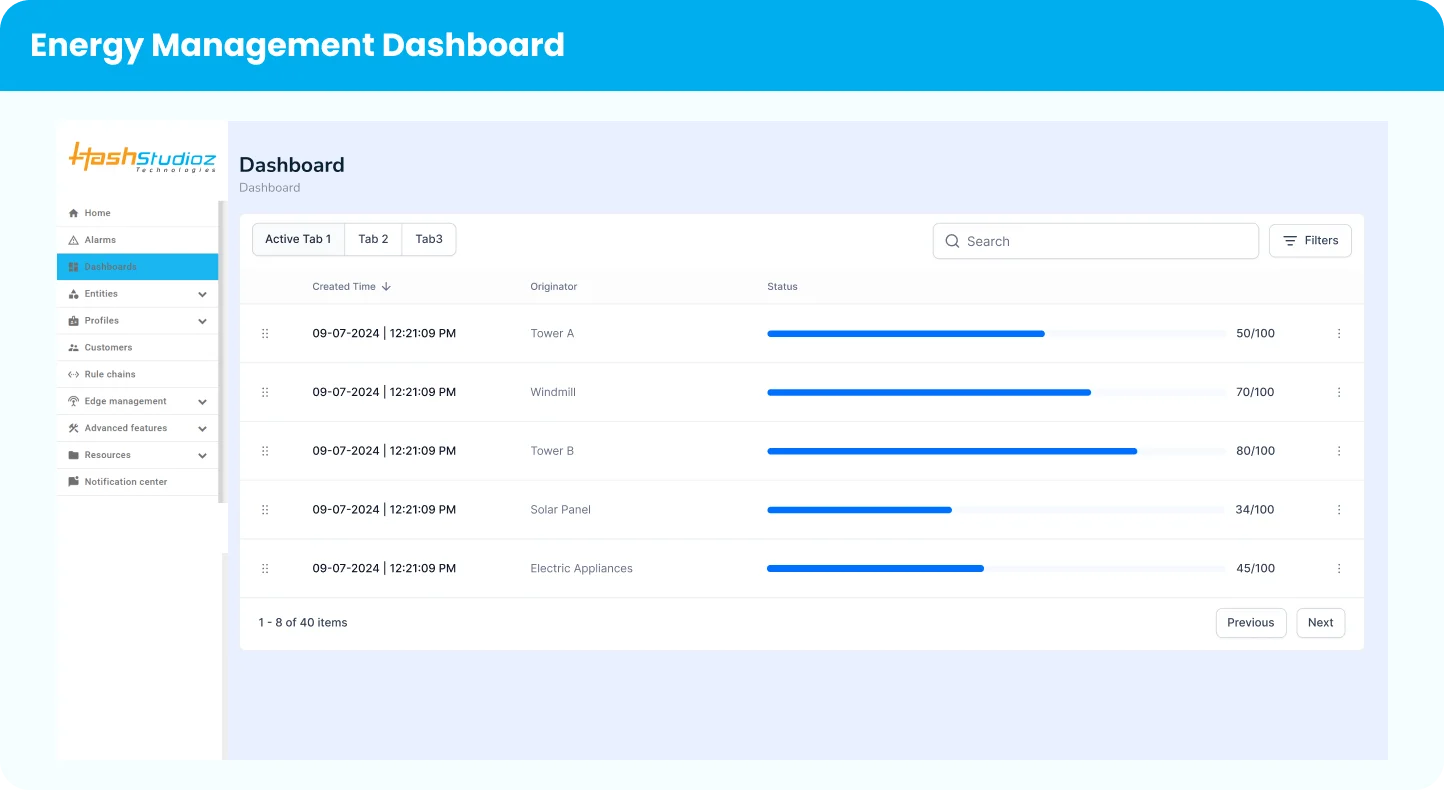Click the drag handle on Tower B row

(x=265, y=451)
